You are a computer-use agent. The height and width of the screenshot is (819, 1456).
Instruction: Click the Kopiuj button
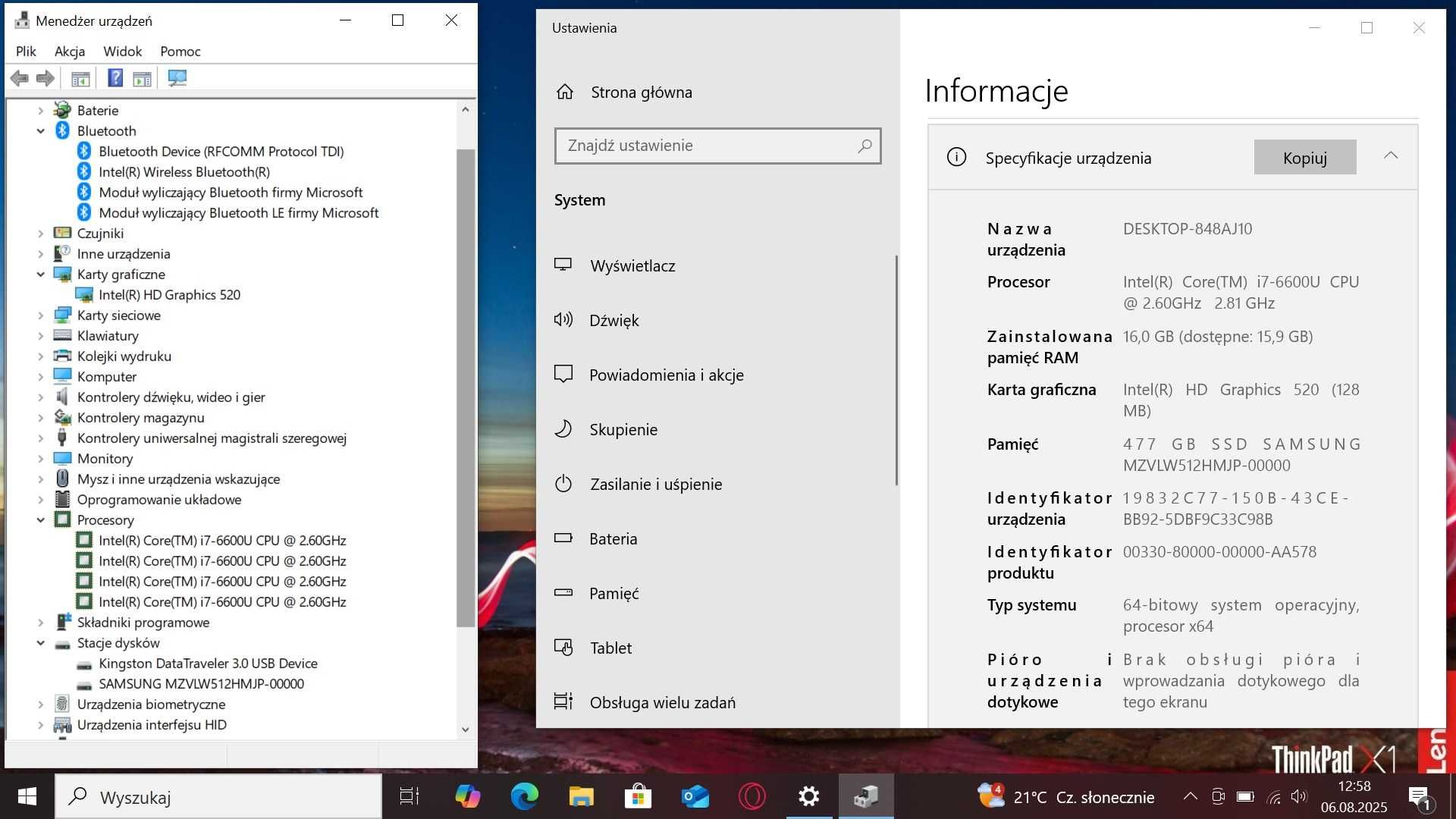[x=1304, y=157]
